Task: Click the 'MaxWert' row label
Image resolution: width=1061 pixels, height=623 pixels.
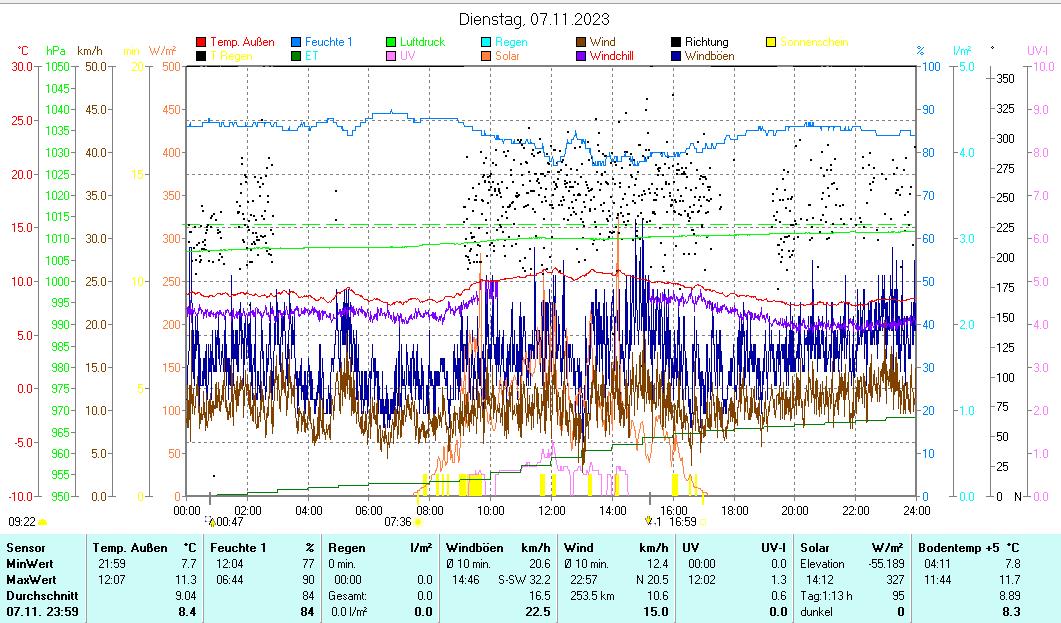Action: [x=31, y=580]
